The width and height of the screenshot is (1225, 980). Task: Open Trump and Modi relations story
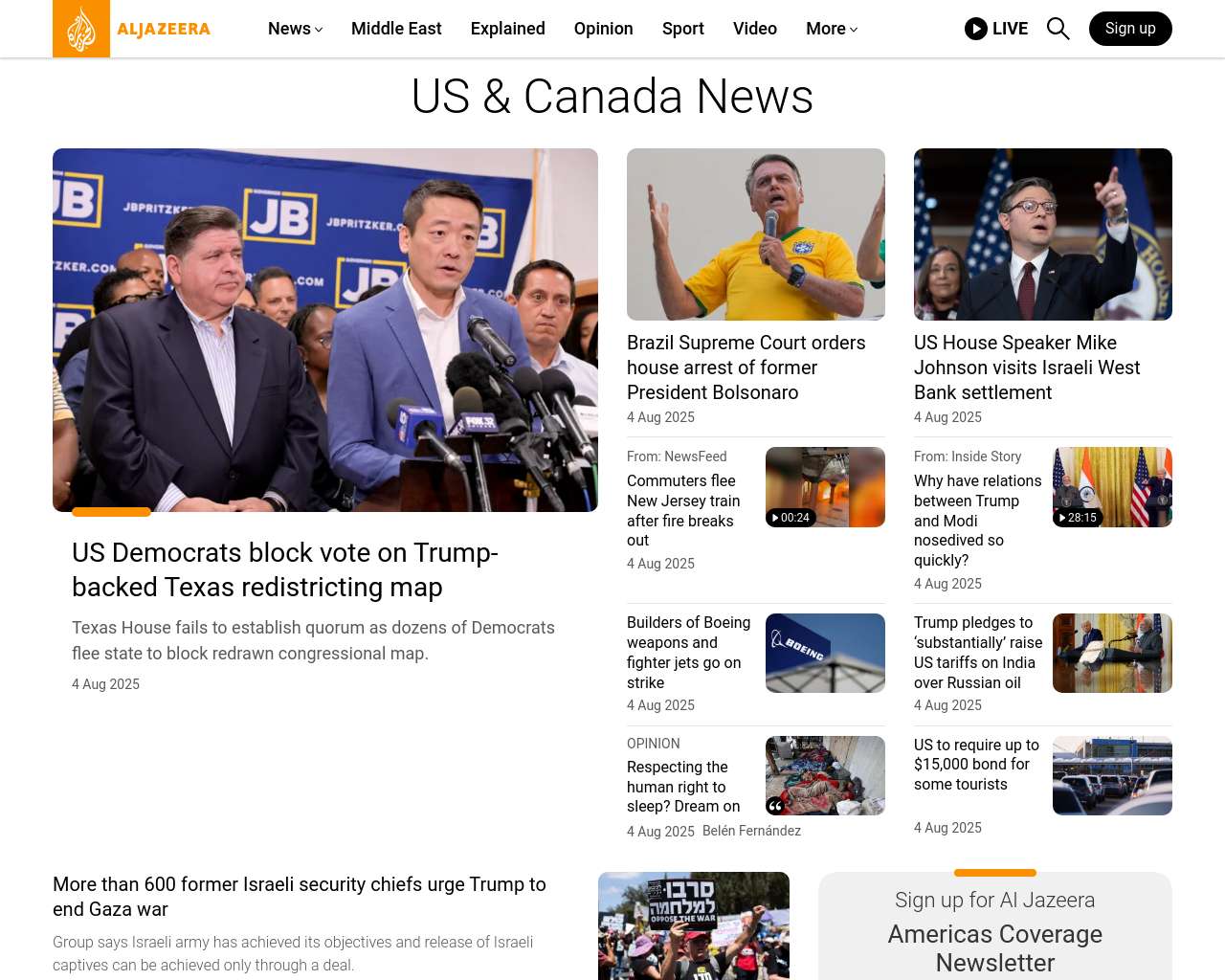[x=977, y=521]
